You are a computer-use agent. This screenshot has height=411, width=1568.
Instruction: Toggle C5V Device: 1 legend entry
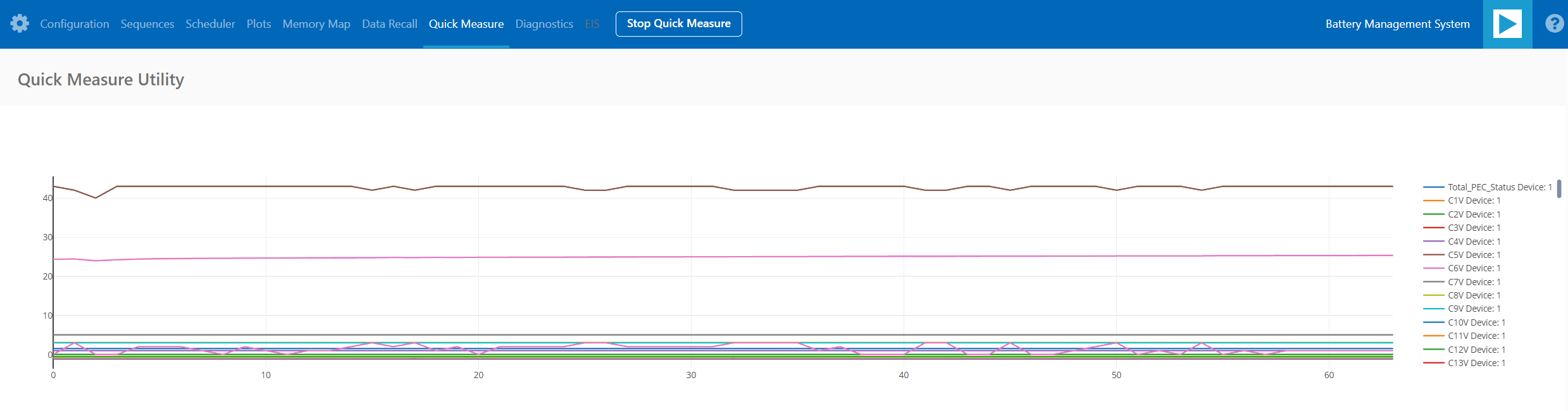[x=1474, y=255]
